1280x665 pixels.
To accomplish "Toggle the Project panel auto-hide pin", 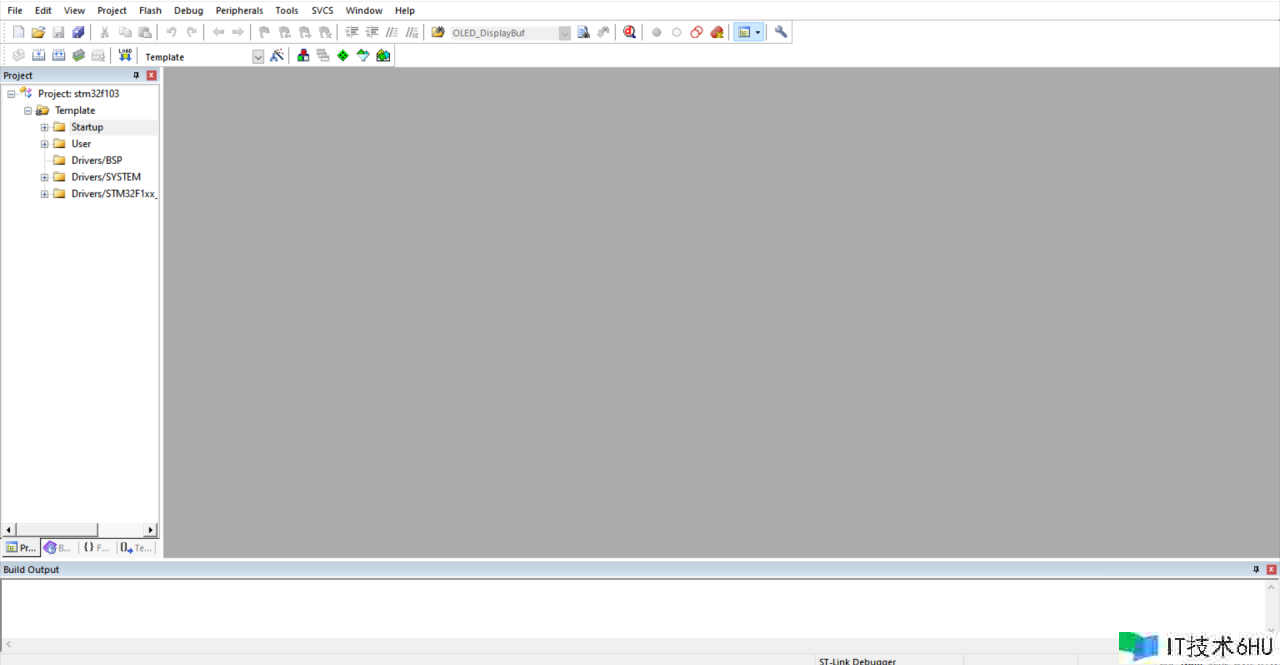I will tap(137, 75).
